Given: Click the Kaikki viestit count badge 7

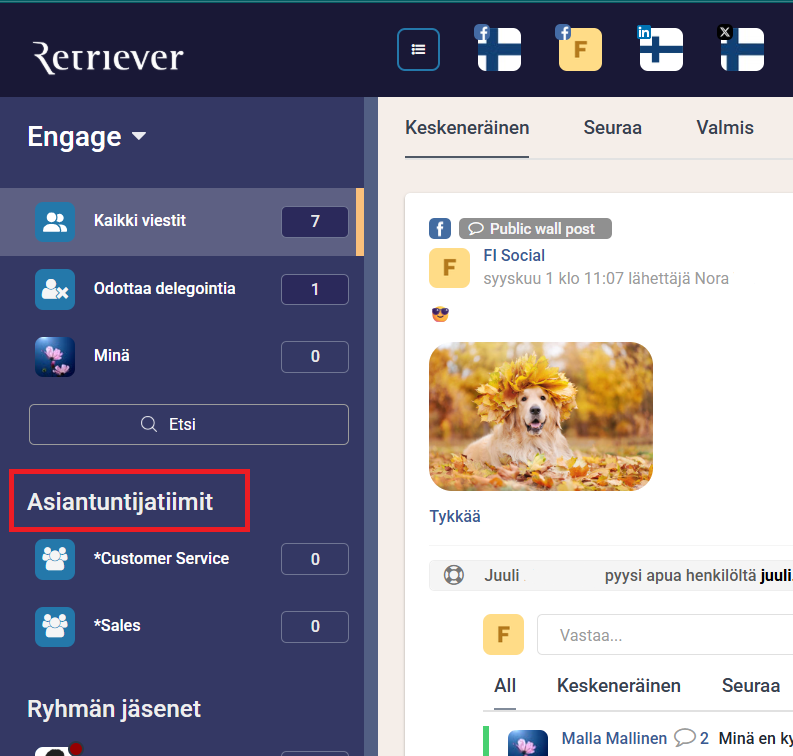Looking at the screenshot, I should [x=315, y=221].
